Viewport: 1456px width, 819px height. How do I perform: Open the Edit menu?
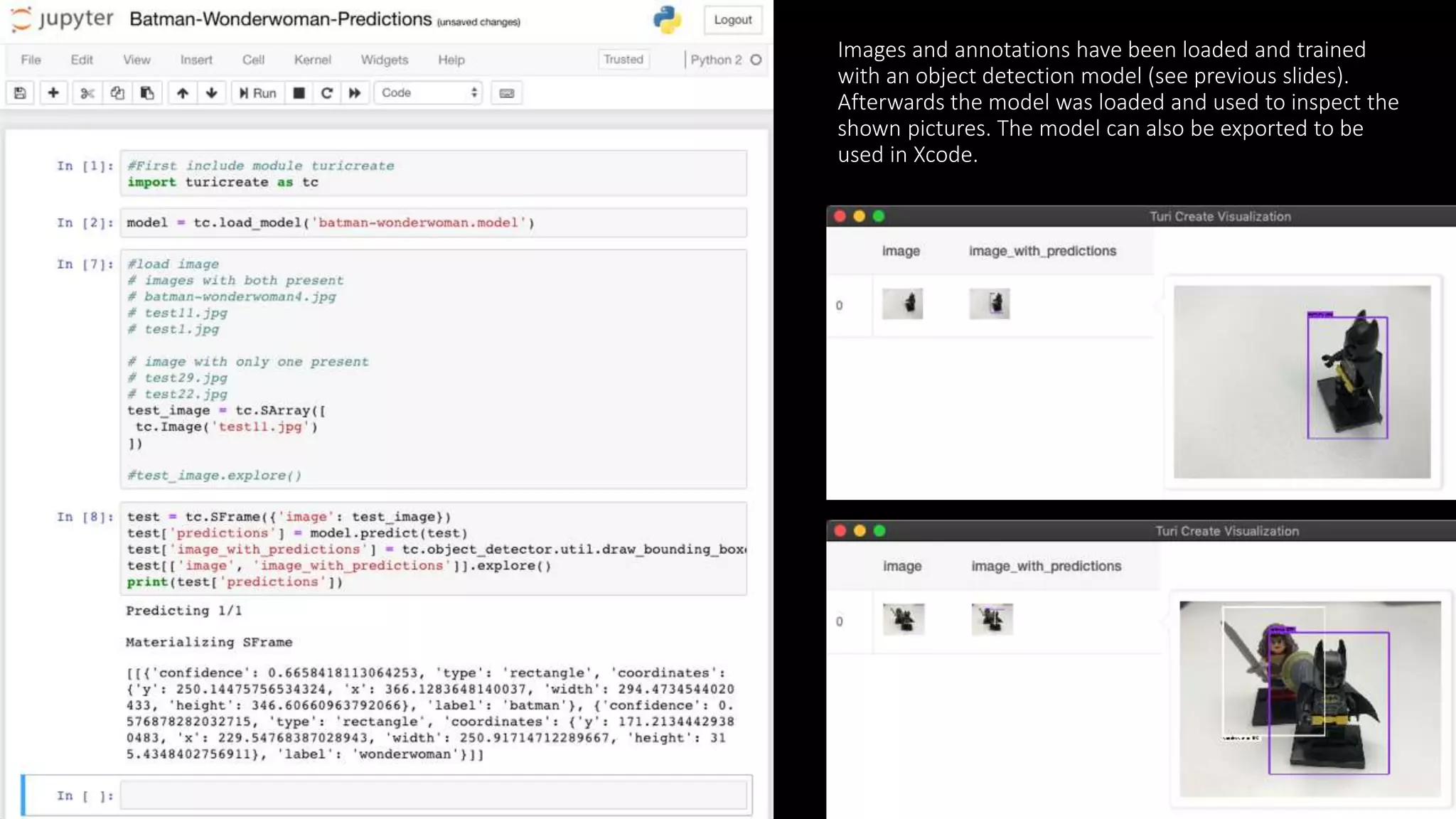[82, 60]
